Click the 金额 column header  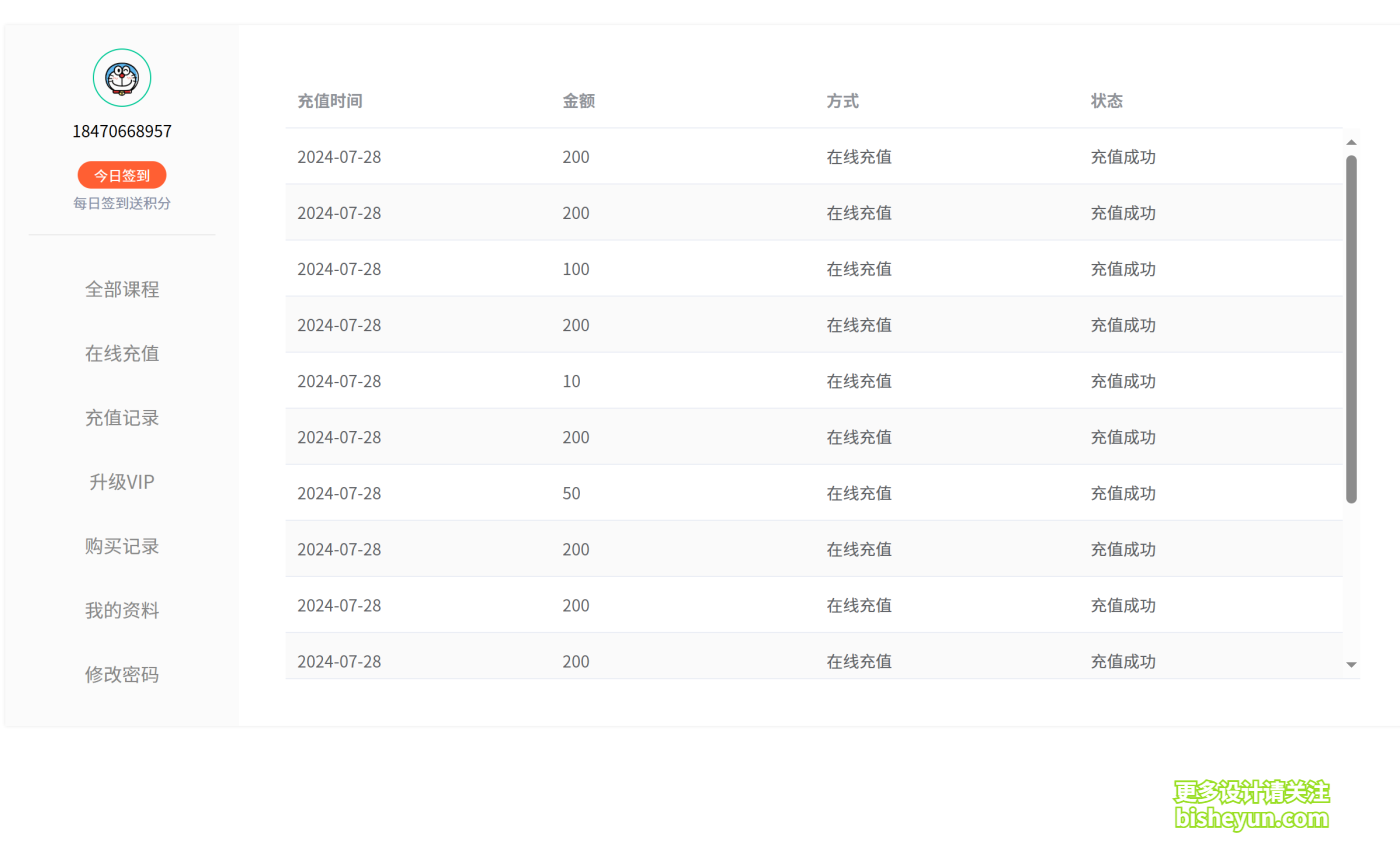click(x=579, y=101)
